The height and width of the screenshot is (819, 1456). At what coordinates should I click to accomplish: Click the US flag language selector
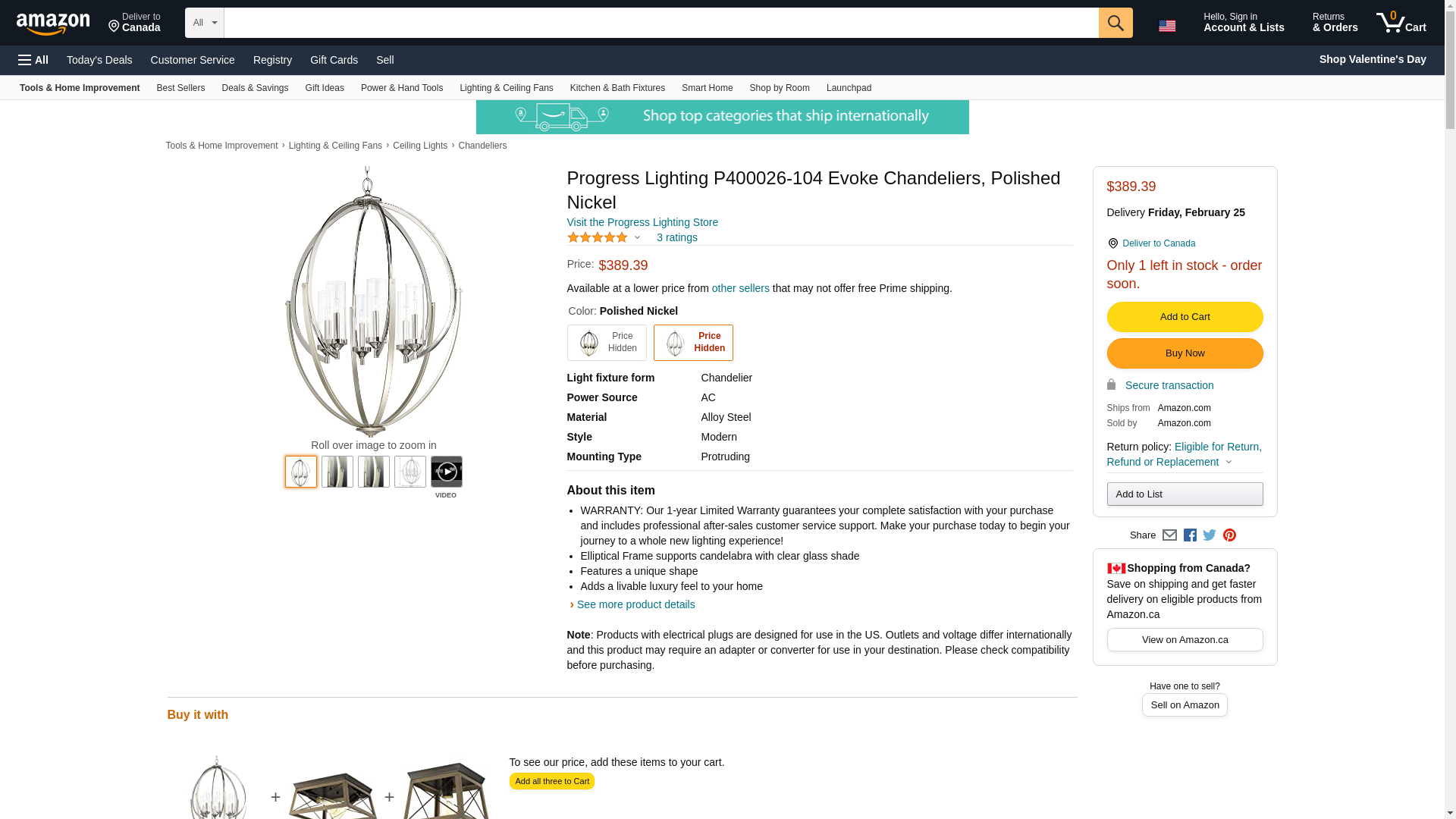click(1167, 26)
